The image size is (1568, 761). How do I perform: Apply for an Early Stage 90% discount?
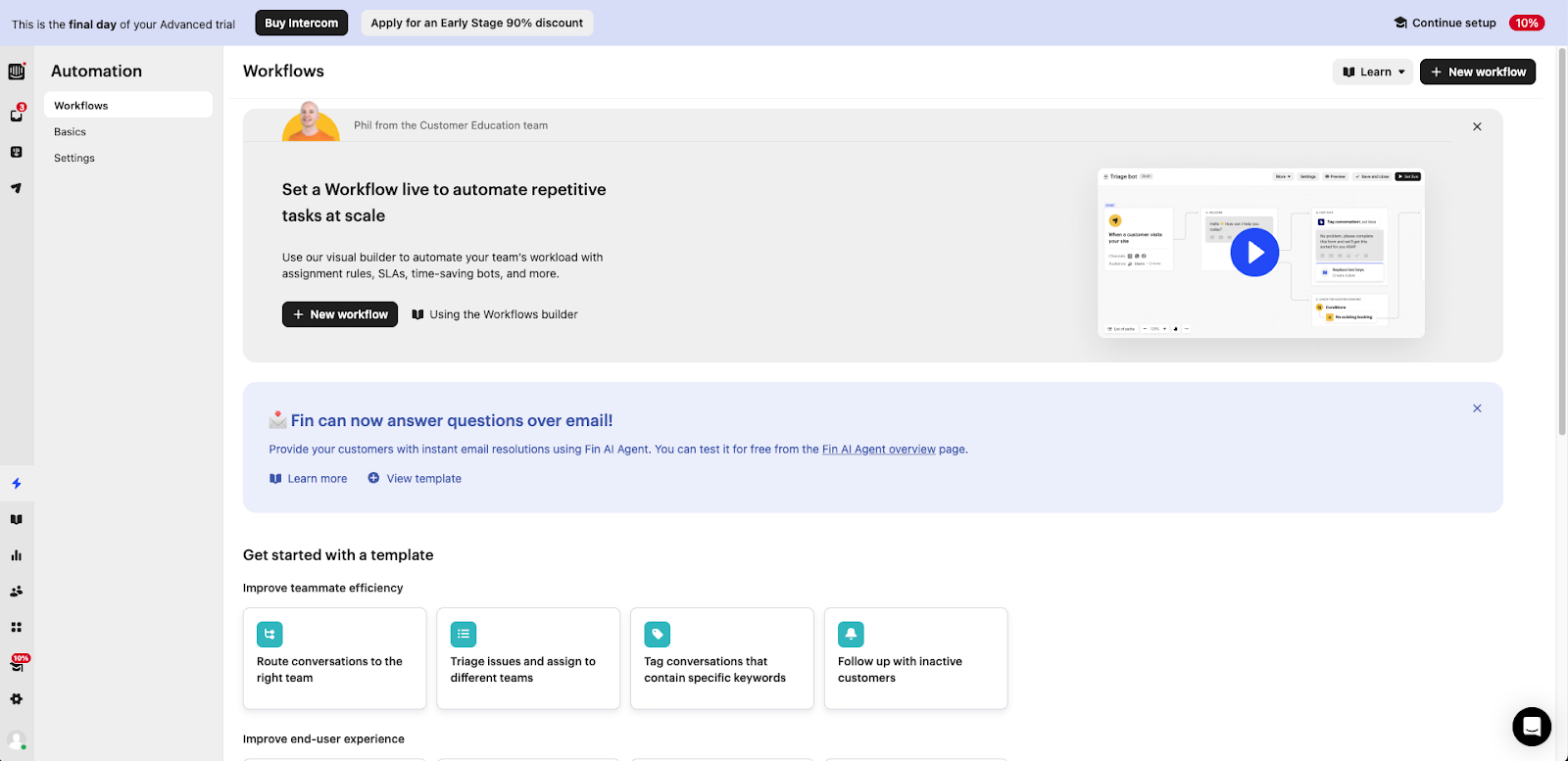click(x=477, y=23)
